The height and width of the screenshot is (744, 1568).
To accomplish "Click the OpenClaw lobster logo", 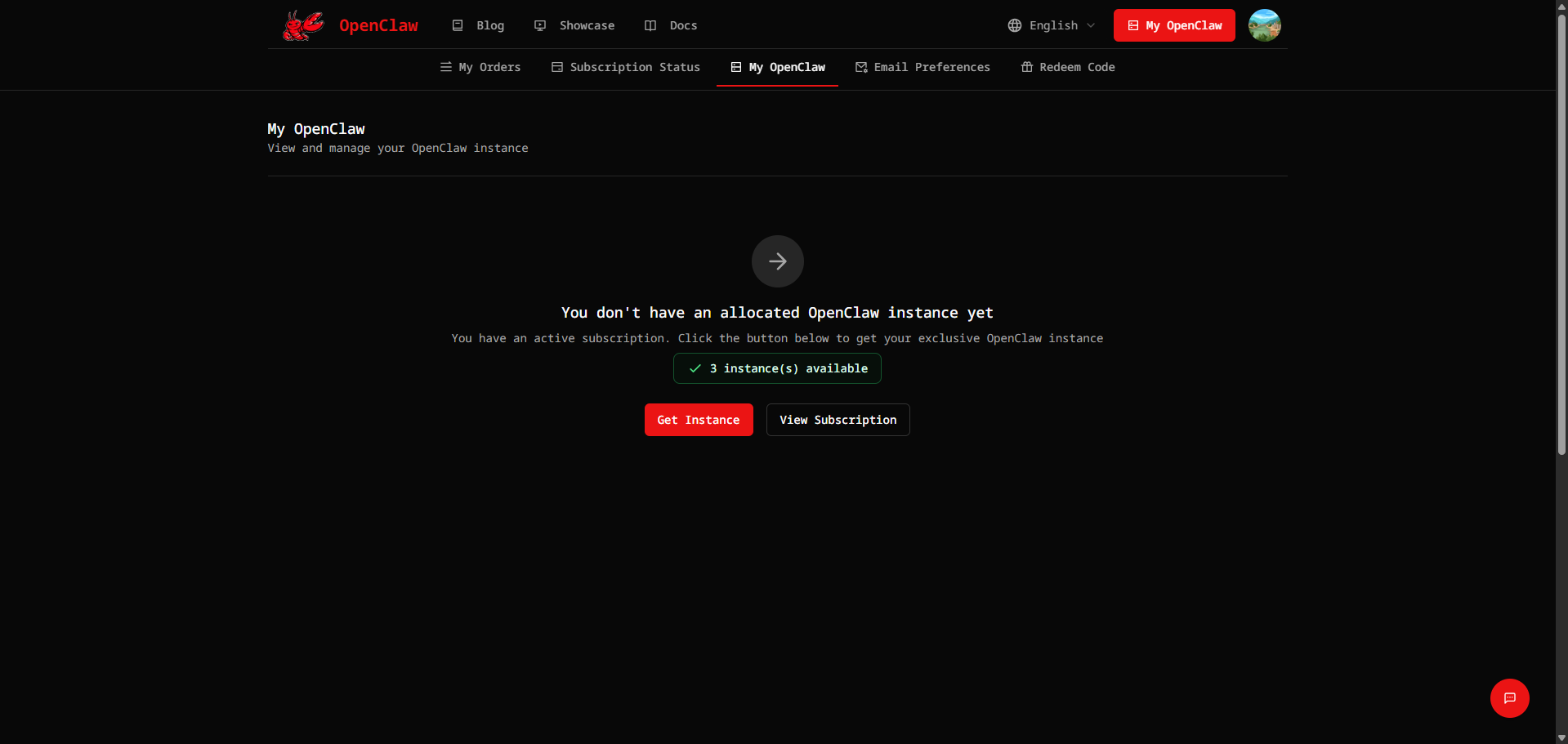I will tap(303, 25).
